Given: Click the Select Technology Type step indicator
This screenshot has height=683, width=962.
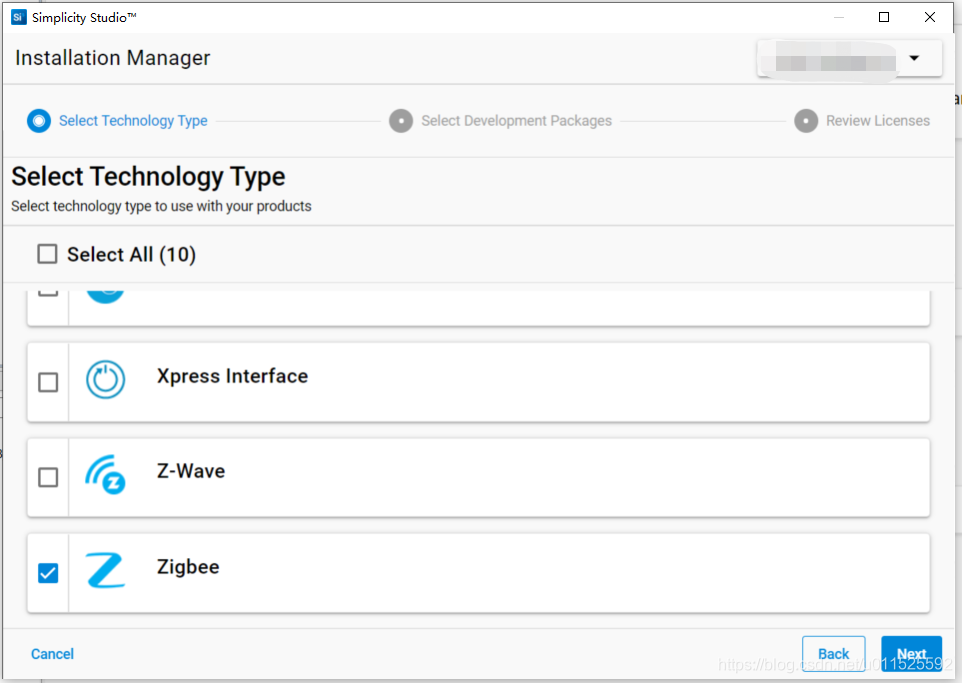Looking at the screenshot, I should 38,120.
